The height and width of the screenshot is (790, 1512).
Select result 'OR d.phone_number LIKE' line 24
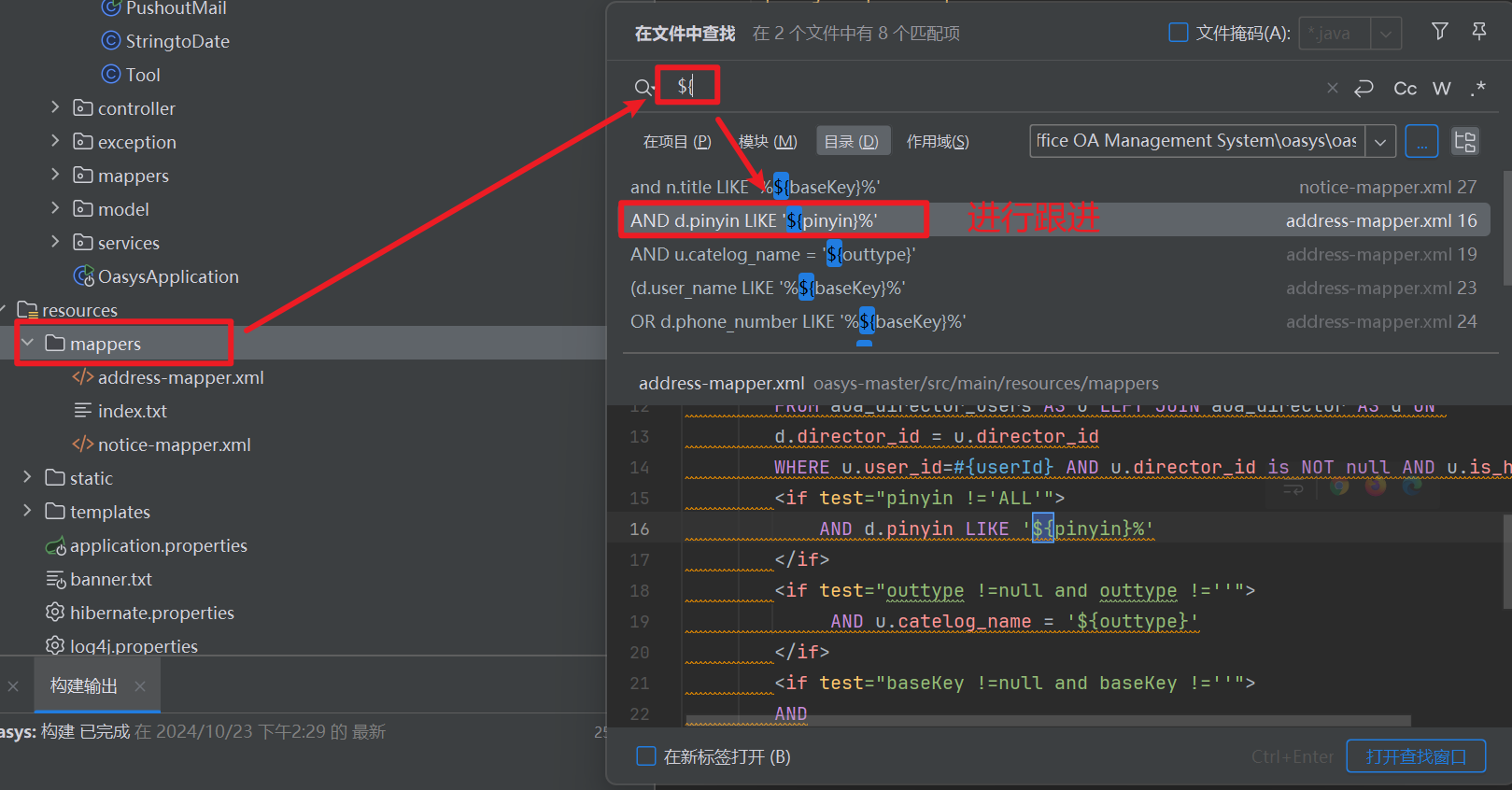pos(1053,321)
